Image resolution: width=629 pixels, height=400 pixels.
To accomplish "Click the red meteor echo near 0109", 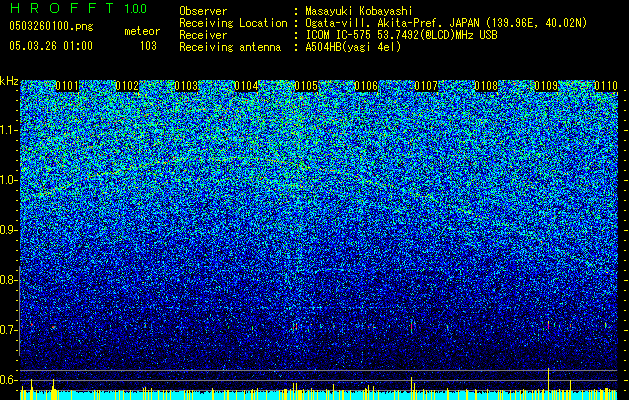I will [548, 325].
